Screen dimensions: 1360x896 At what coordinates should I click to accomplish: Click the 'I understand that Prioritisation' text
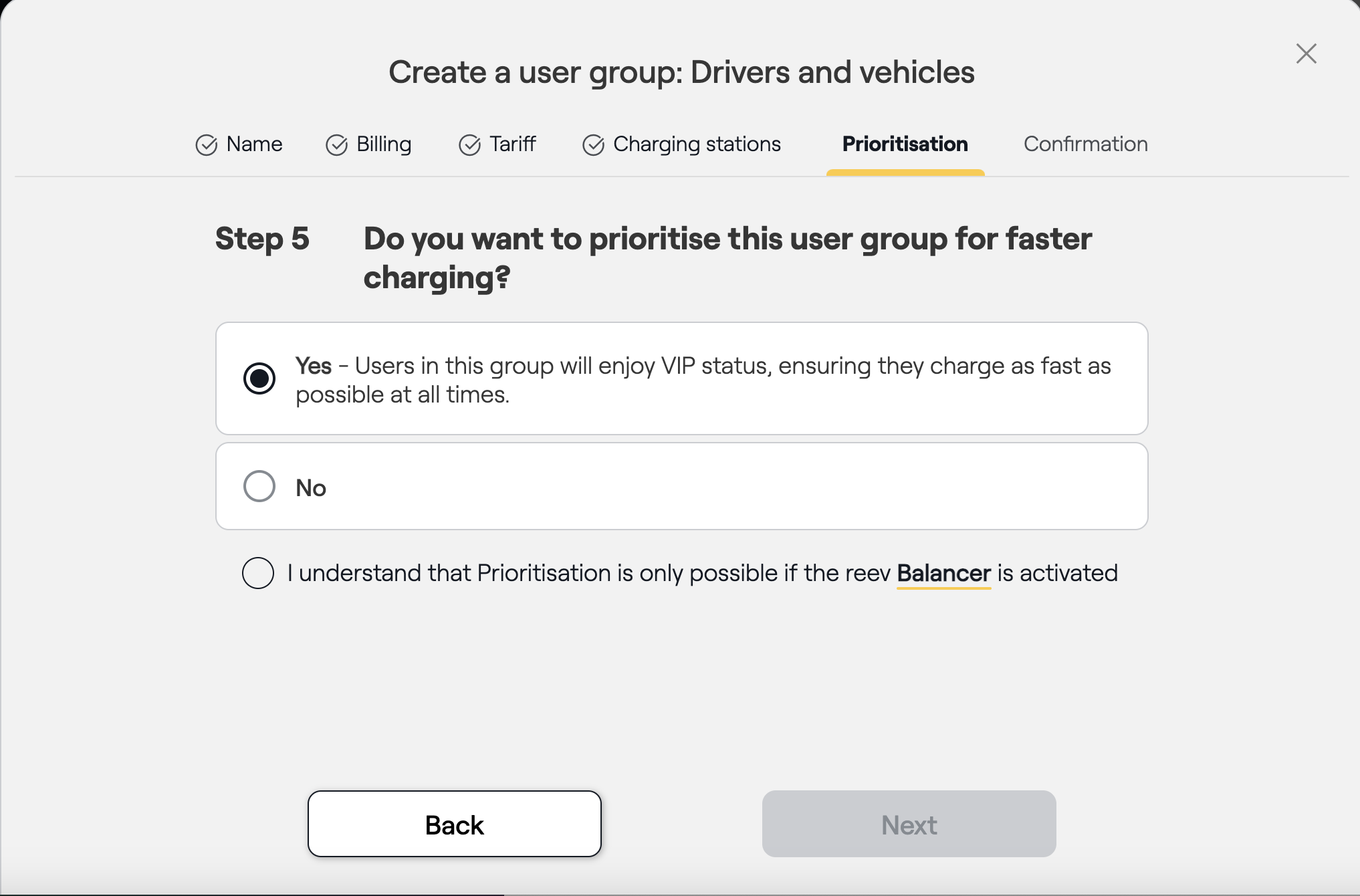click(588, 574)
